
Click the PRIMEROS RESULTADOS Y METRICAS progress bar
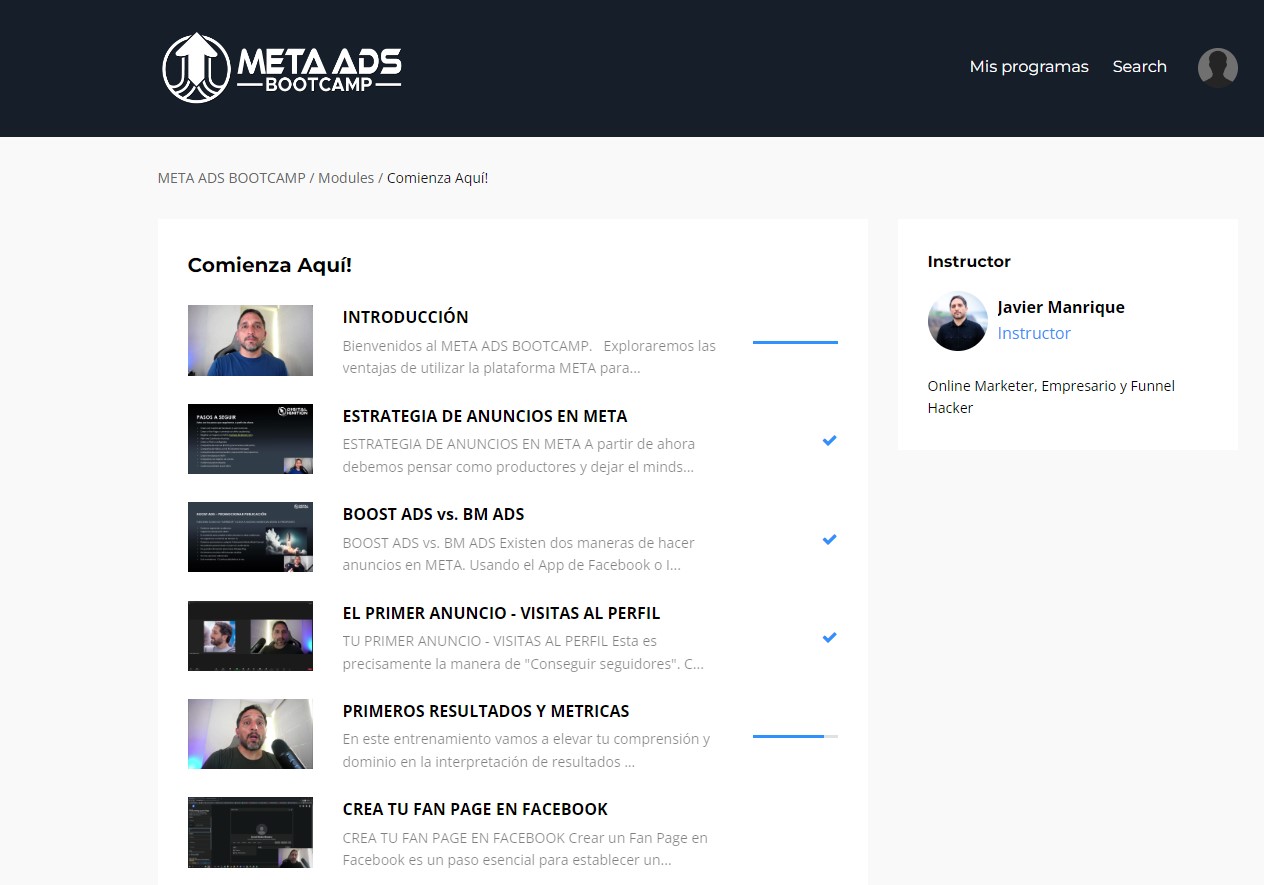point(795,736)
